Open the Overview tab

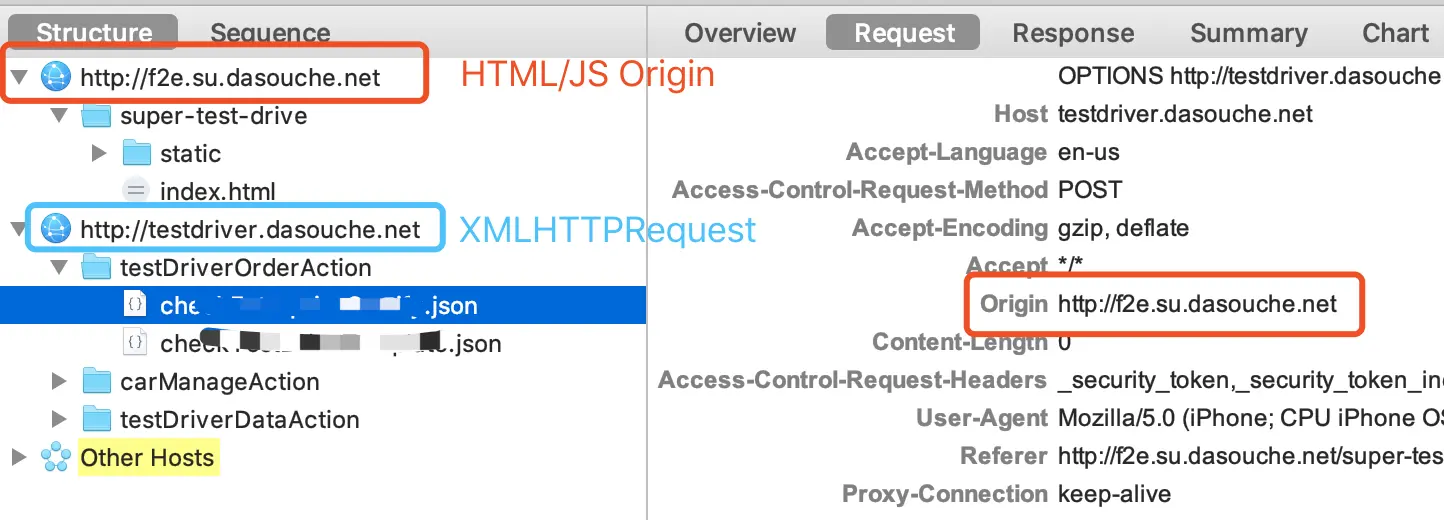740,33
